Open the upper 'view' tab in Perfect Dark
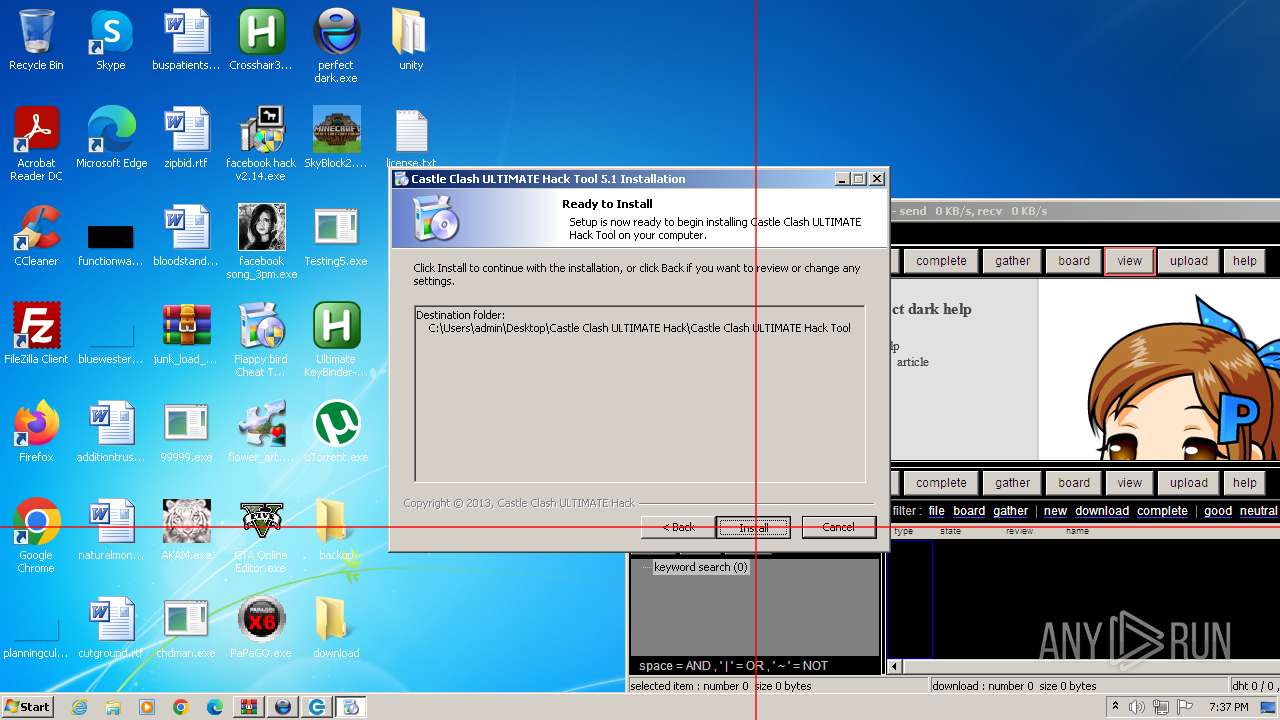The height and width of the screenshot is (720, 1280). coord(1130,261)
